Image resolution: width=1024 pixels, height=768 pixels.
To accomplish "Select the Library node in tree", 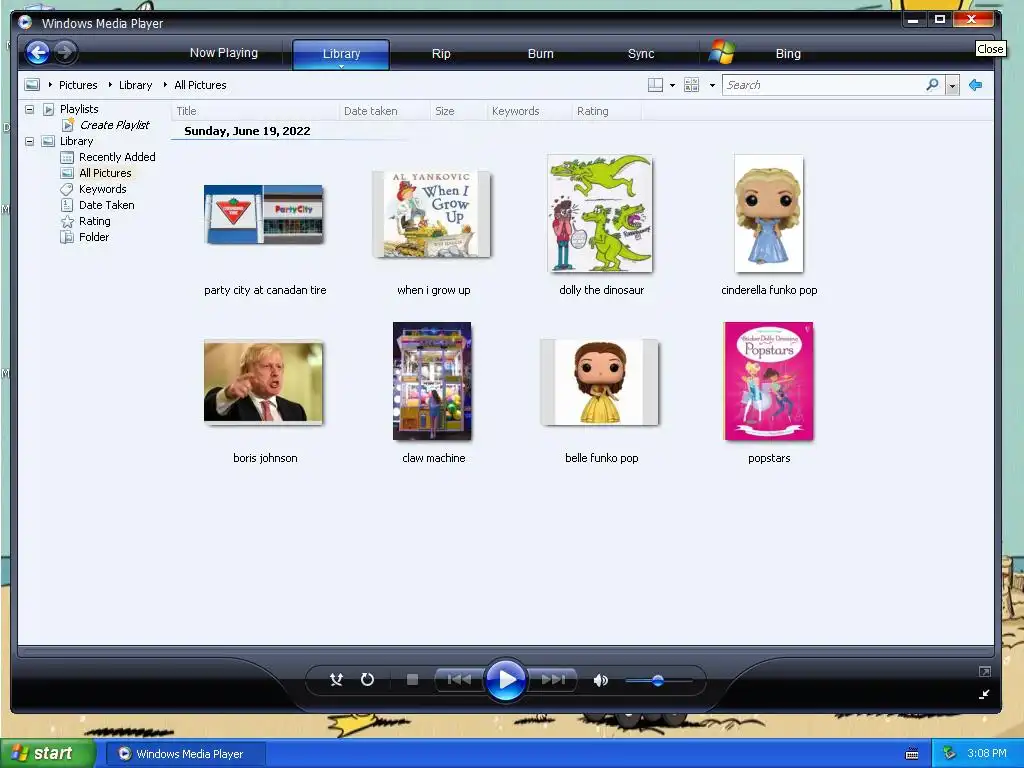I will (76, 141).
